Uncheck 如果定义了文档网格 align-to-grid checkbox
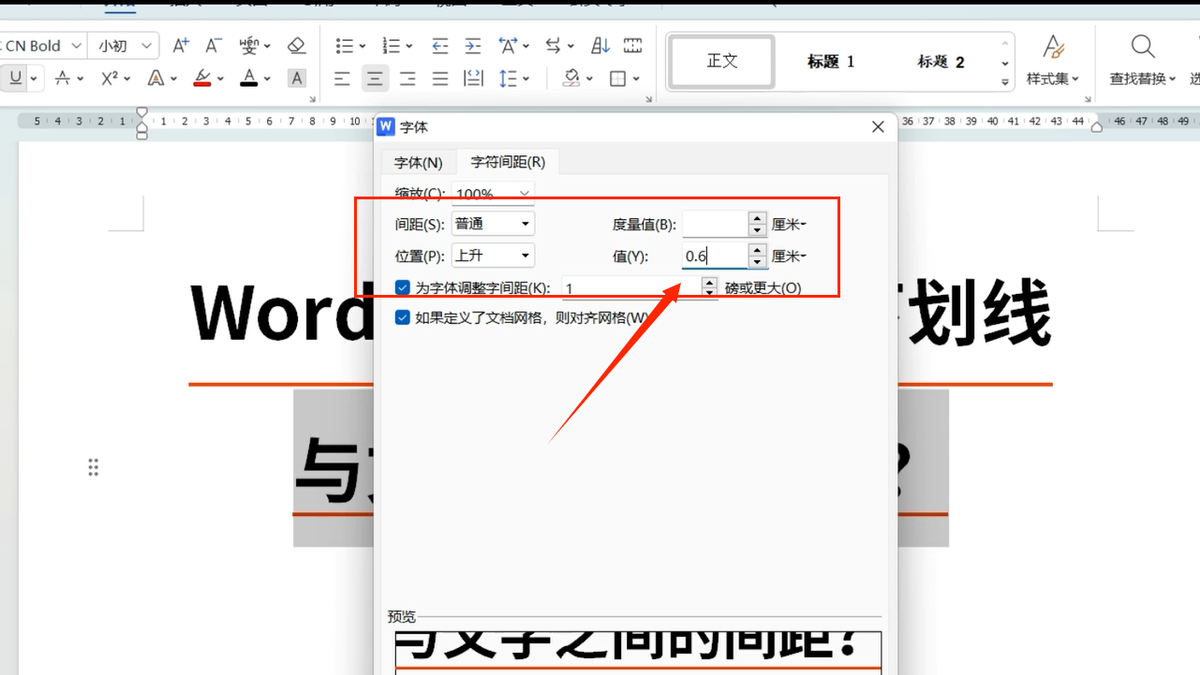 pyautogui.click(x=403, y=318)
